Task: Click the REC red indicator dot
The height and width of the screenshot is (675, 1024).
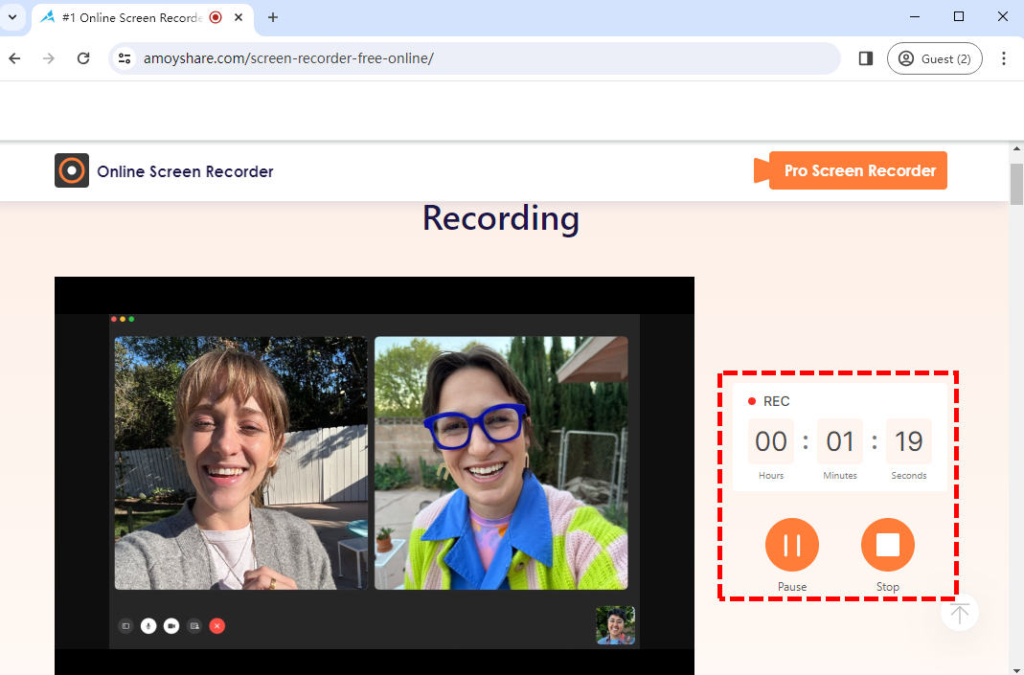Action: click(752, 400)
